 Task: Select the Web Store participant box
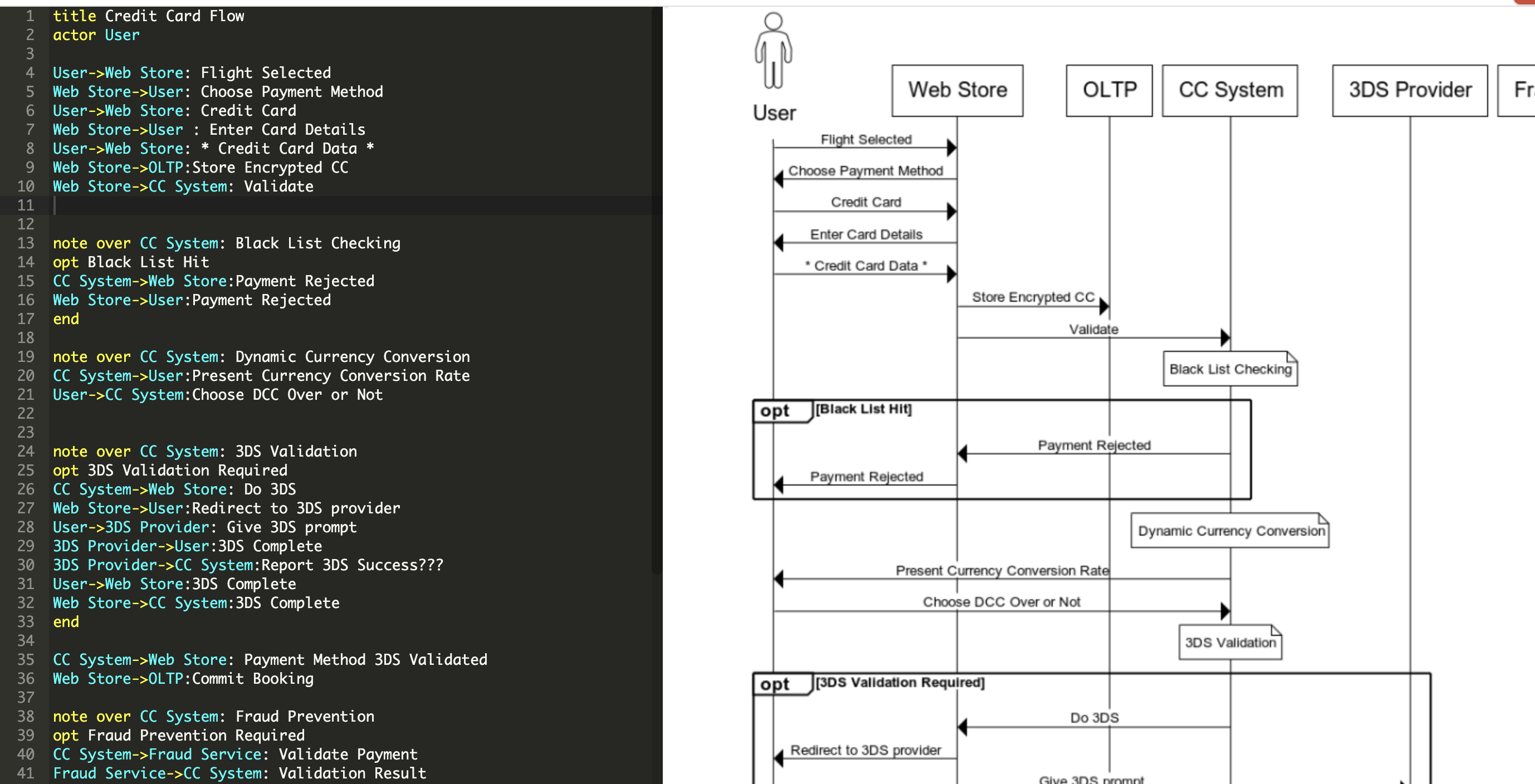pyautogui.click(x=957, y=91)
